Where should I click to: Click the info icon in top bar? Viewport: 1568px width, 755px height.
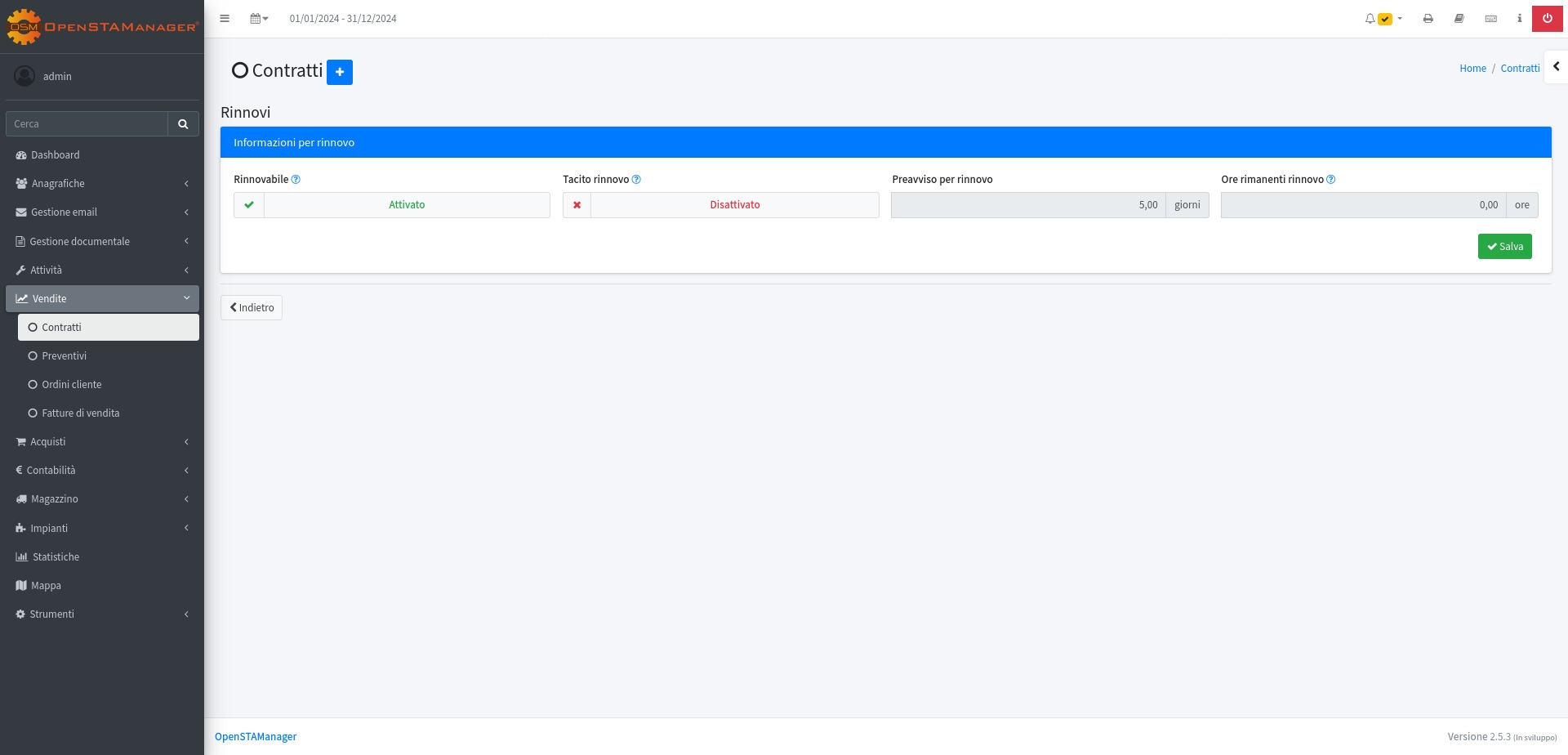coord(1519,19)
